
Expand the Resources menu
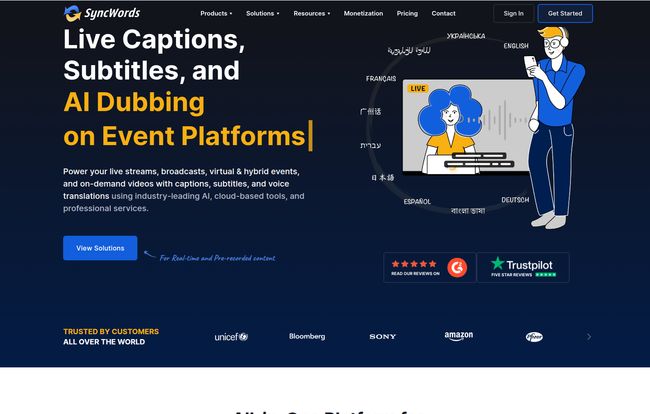coord(312,13)
